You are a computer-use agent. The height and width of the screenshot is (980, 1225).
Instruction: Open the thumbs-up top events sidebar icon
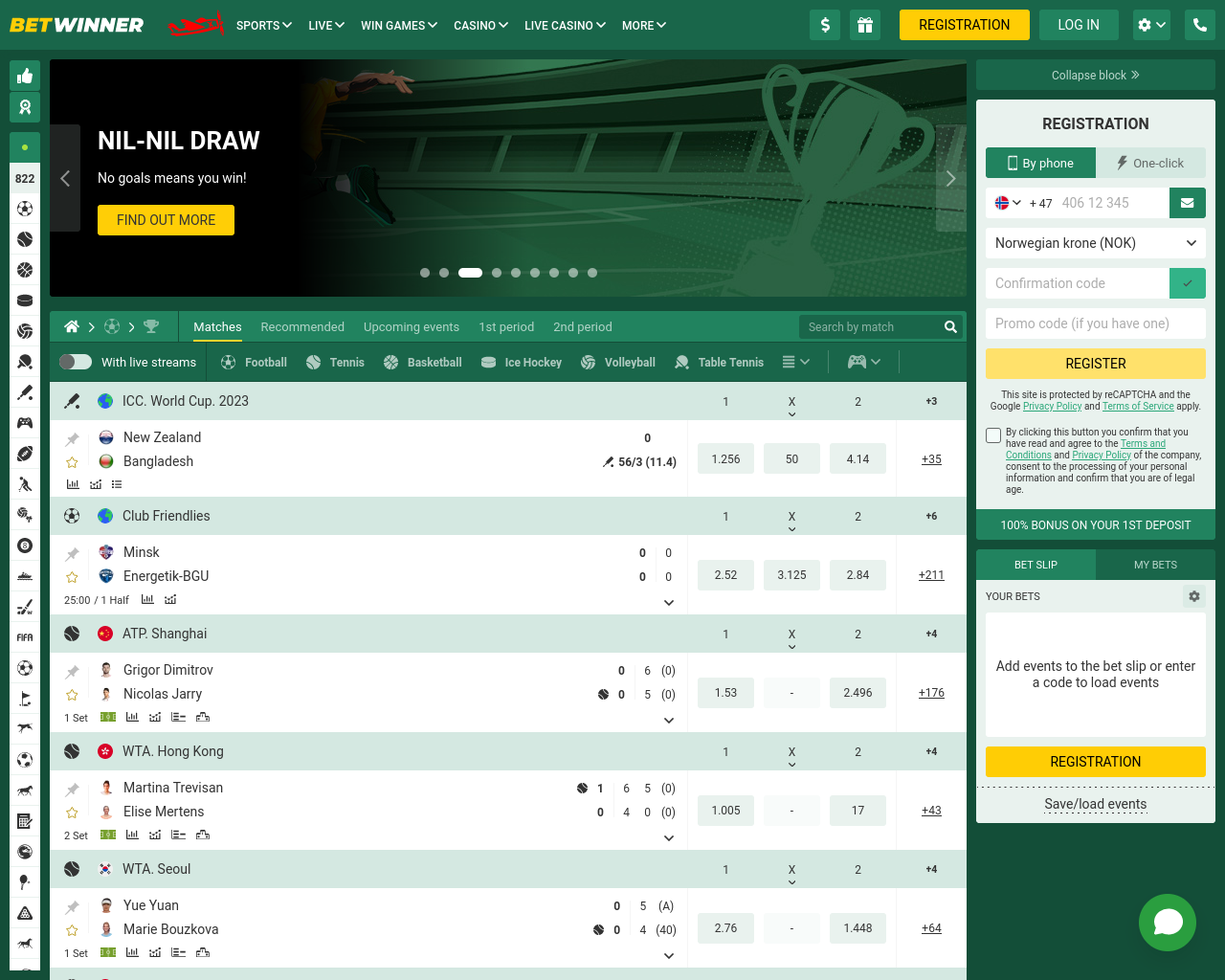click(x=25, y=76)
